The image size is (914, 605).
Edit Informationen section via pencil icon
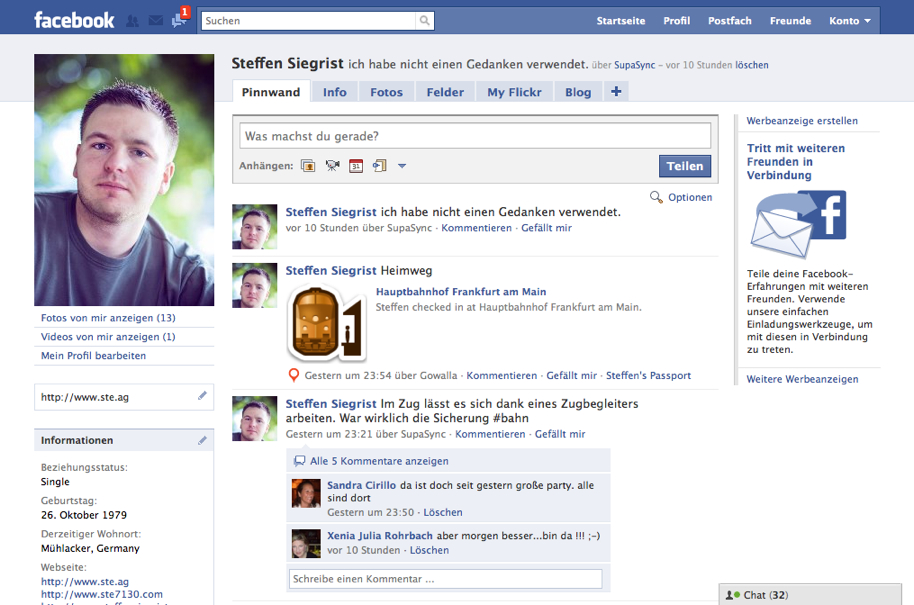pyautogui.click(x=202, y=440)
